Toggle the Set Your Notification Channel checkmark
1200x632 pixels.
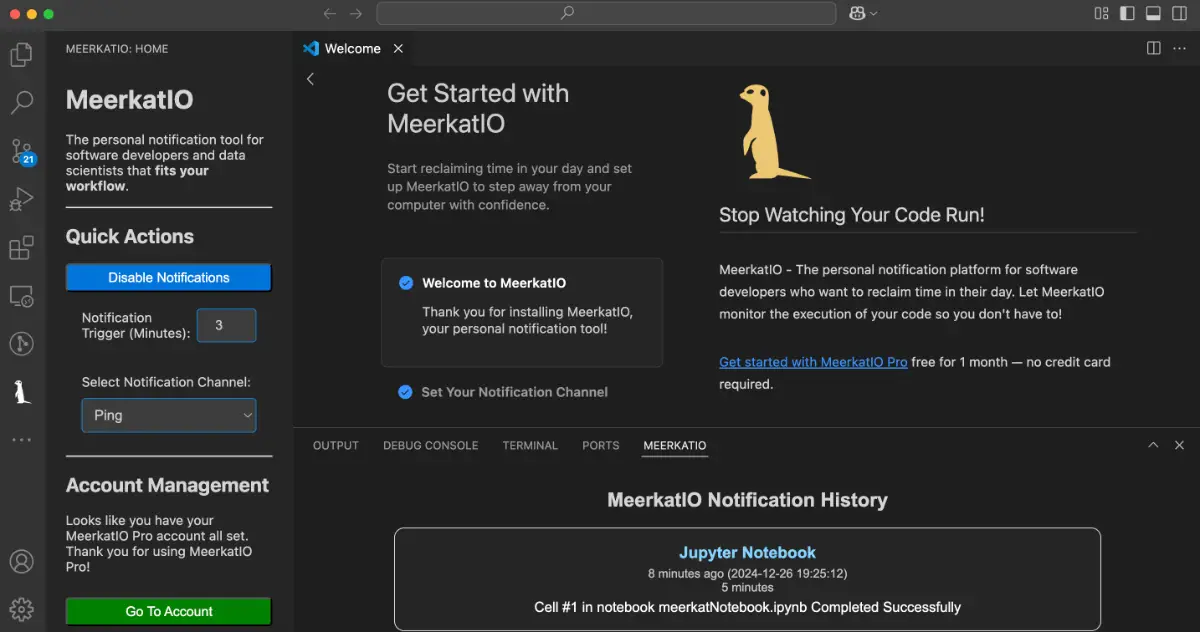[x=405, y=392]
